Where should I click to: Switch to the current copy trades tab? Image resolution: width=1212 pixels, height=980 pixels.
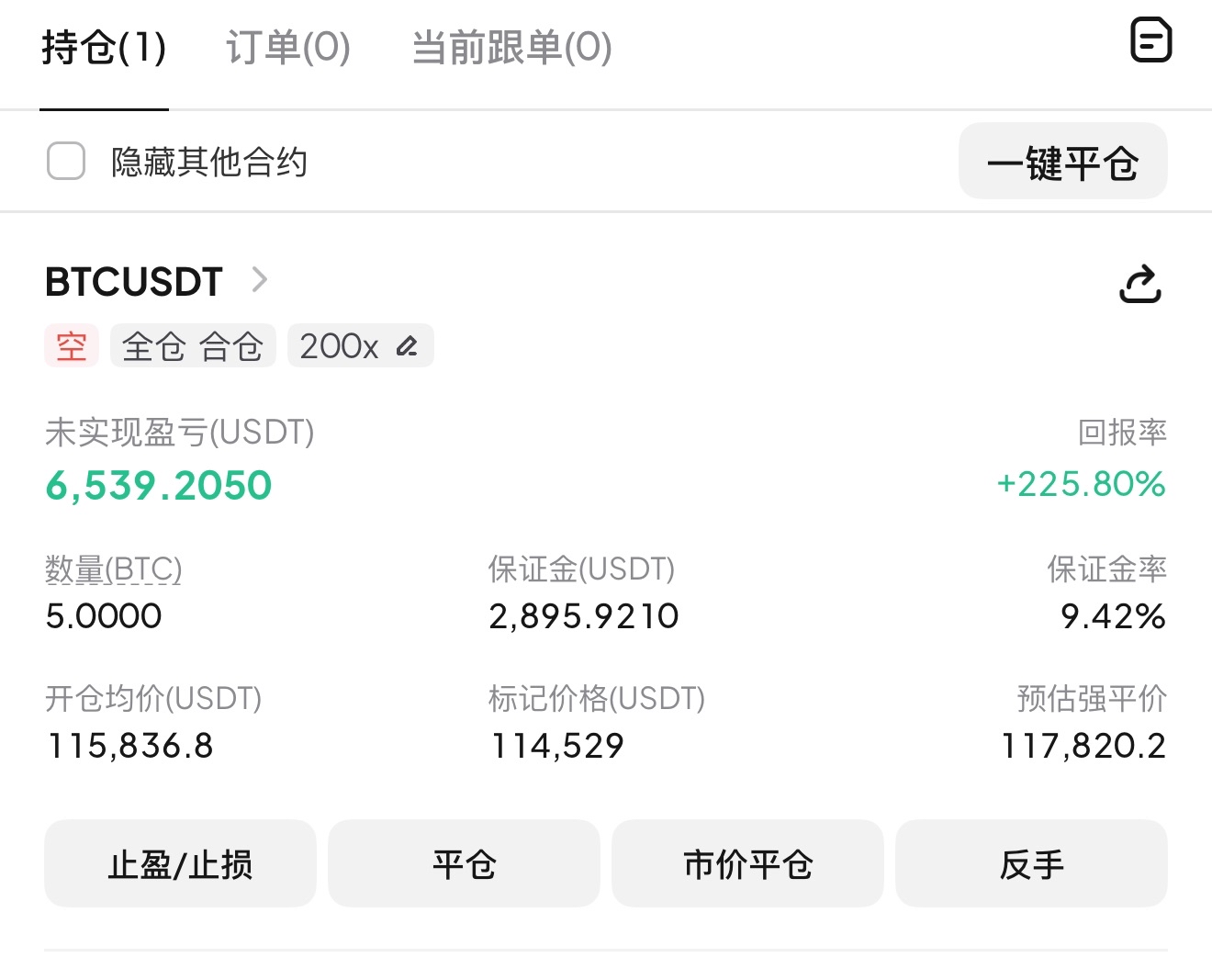coord(511,47)
